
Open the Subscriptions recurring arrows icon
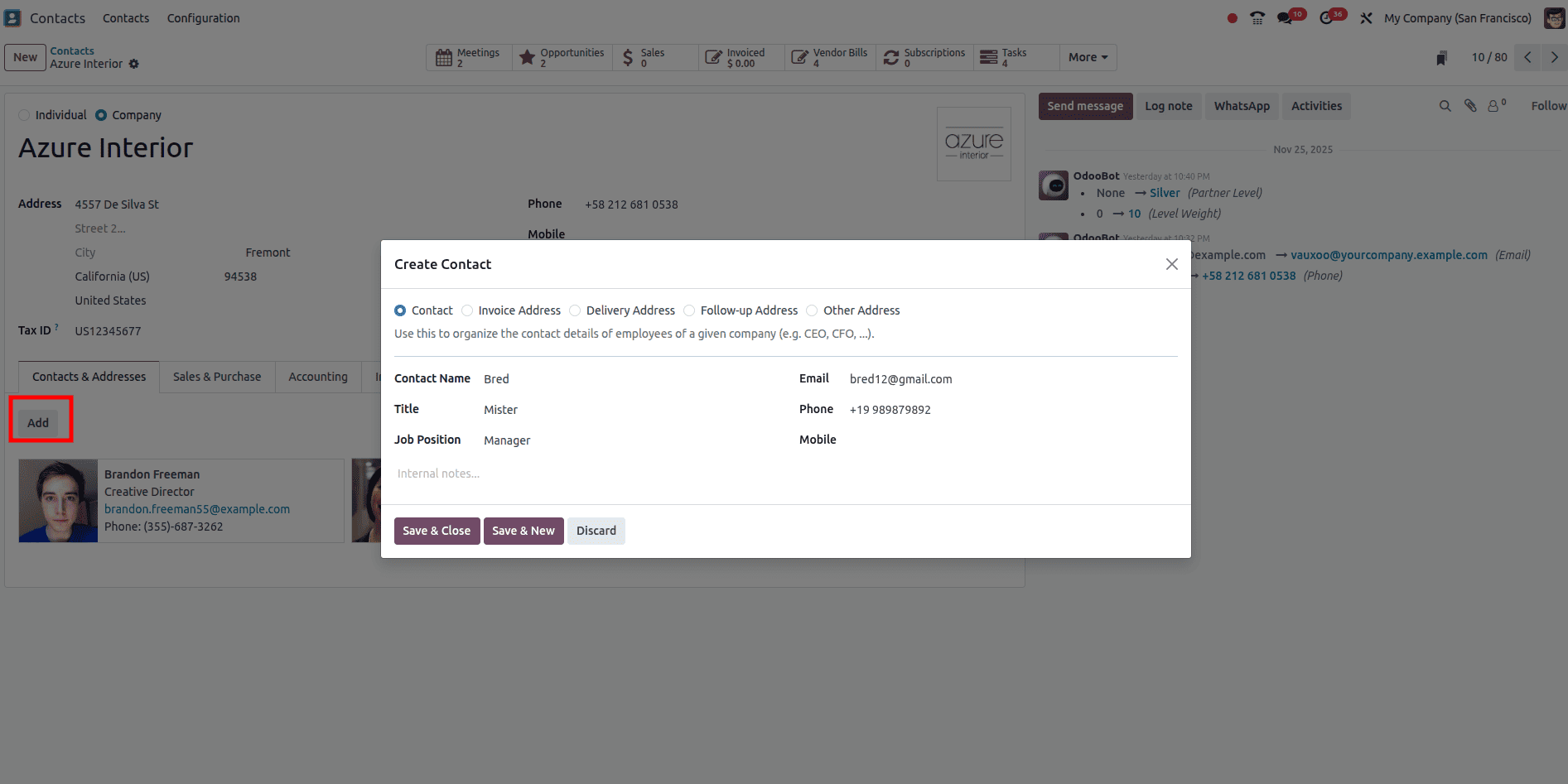point(891,57)
